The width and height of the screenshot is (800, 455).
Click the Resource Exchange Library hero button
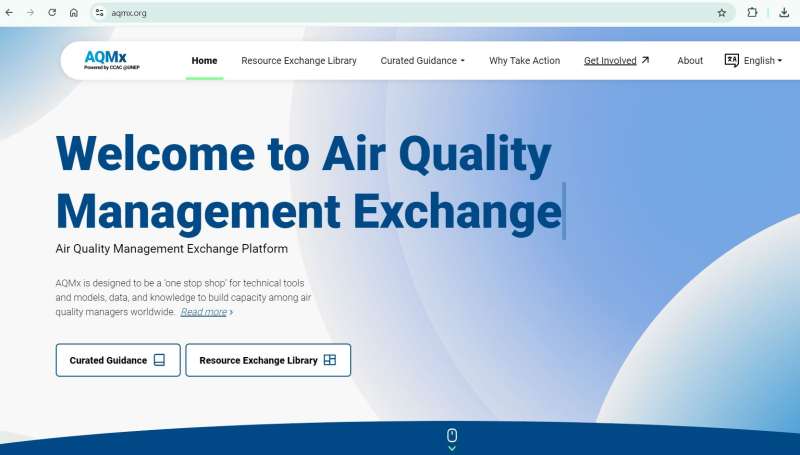click(x=268, y=360)
